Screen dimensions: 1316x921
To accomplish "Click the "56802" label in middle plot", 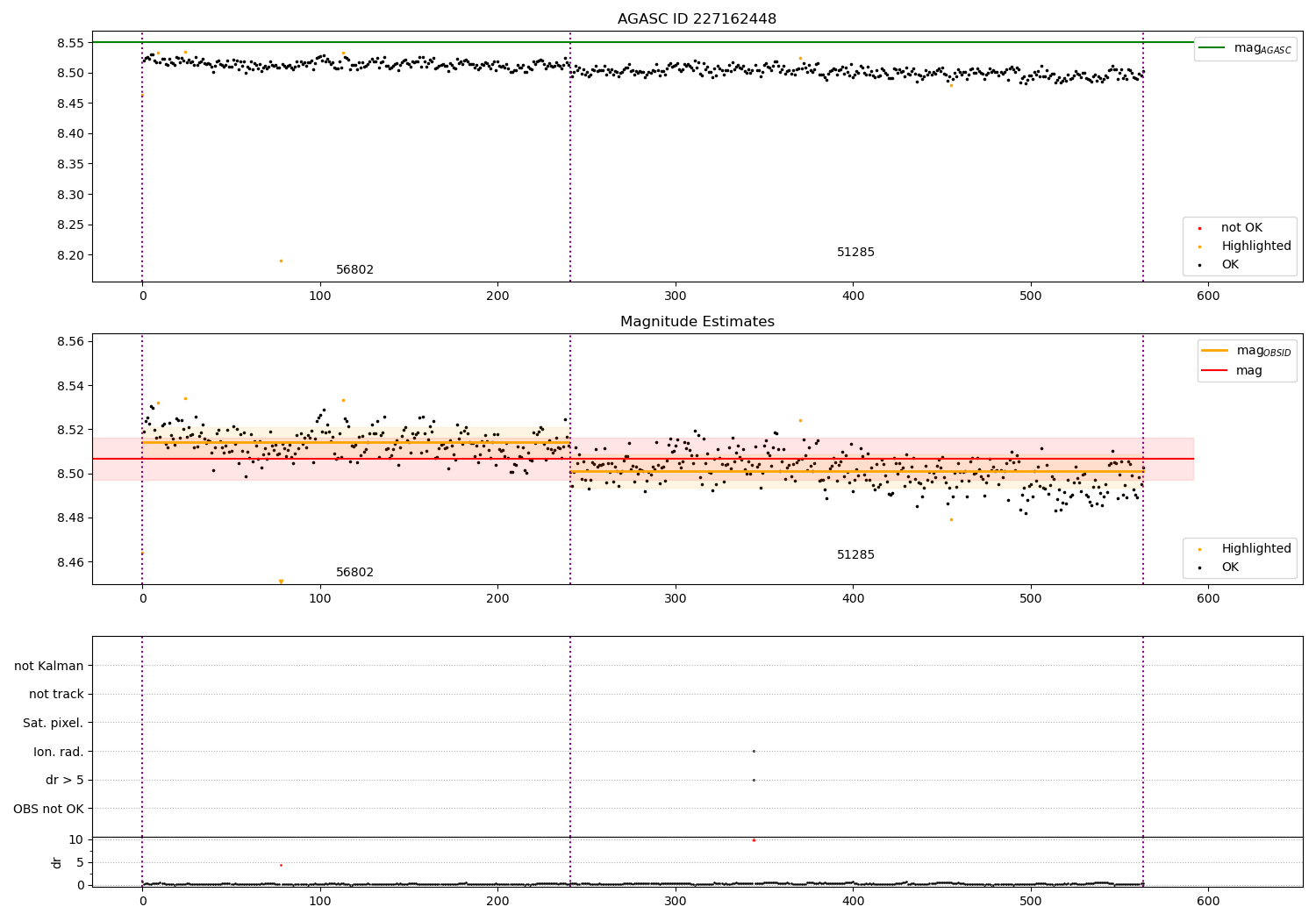I will coord(354,573).
